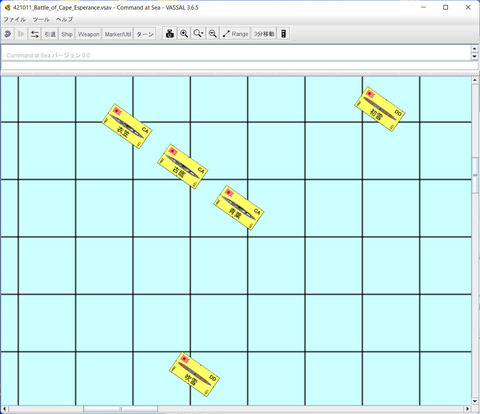The width and height of the screenshot is (480, 414).
Task: Click the 3分移動 button
Action: tap(264, 34)
